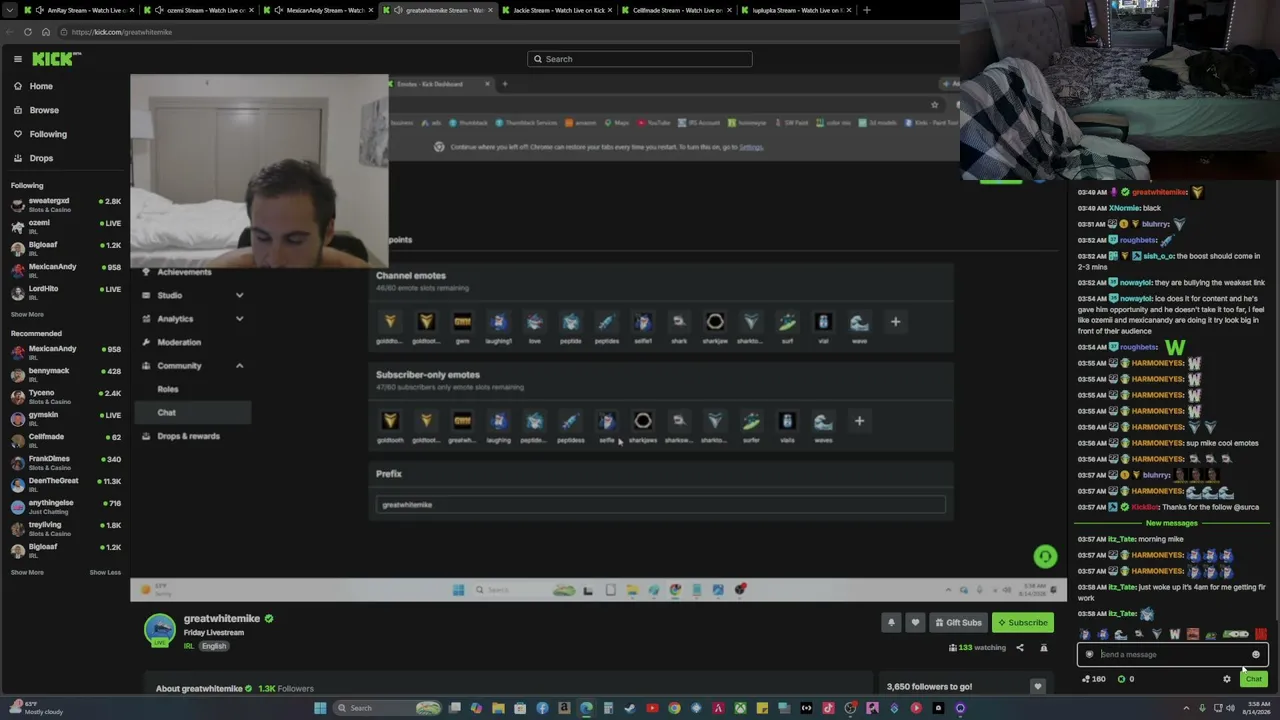Click the green stream refresh button
The height and width of the screenshot is (720, 1280).
coord(1045,557)
